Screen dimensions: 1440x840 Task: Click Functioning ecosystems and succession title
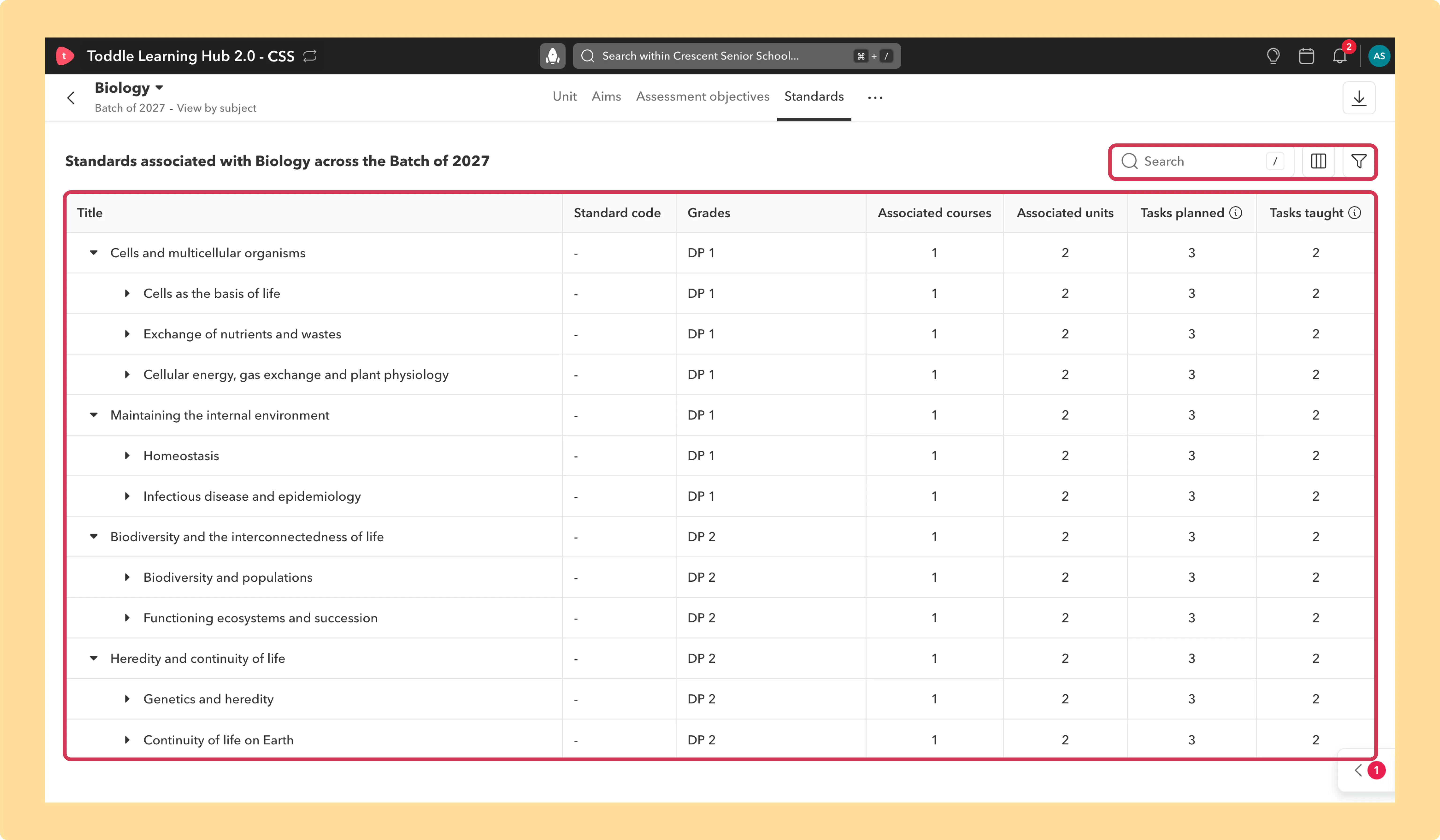[x=261, y=618]
